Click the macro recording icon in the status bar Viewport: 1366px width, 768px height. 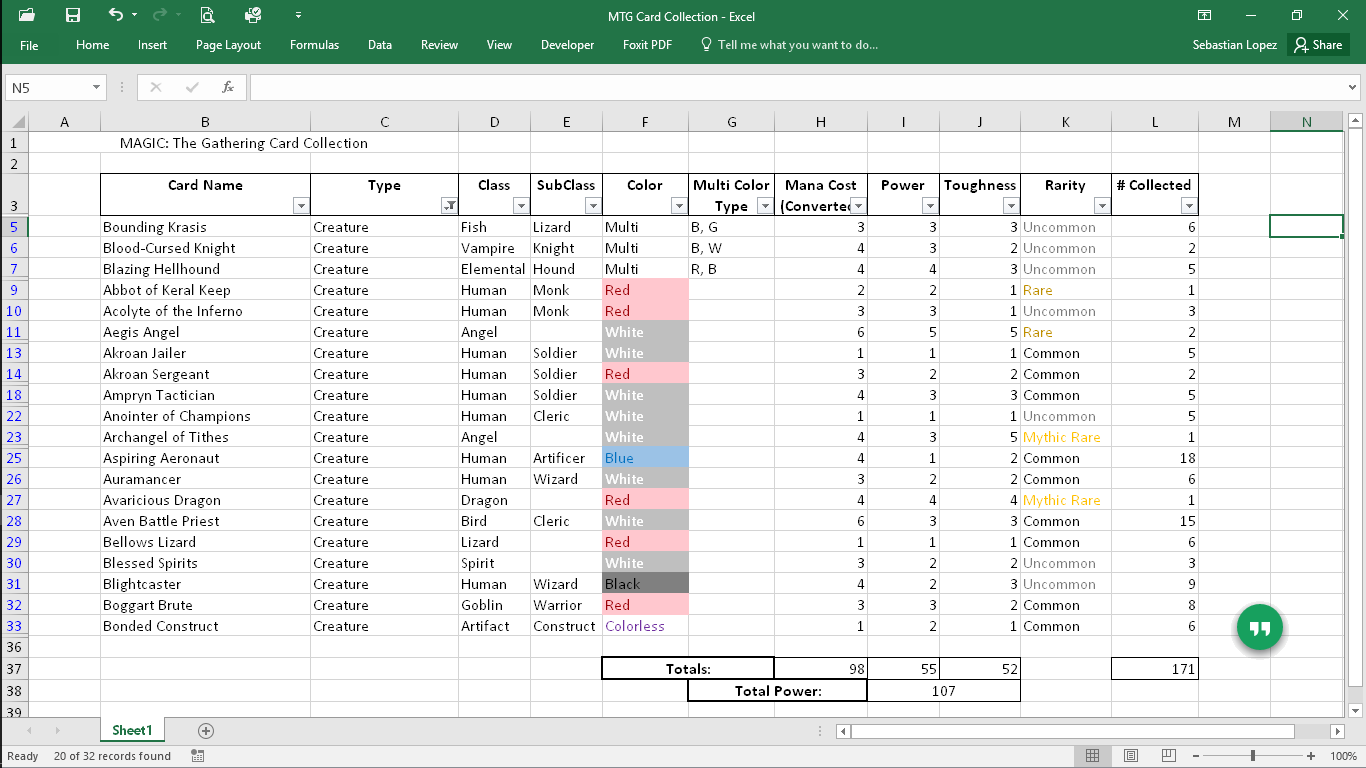pyautogui.click(x=197, y=756)
